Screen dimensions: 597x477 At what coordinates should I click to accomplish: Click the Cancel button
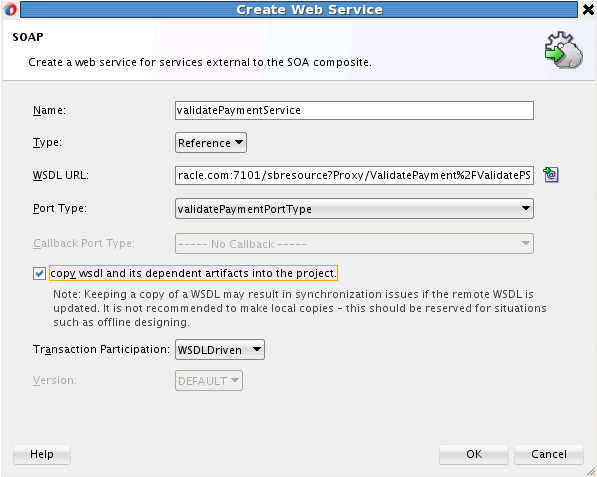click(x=549, y=454)
